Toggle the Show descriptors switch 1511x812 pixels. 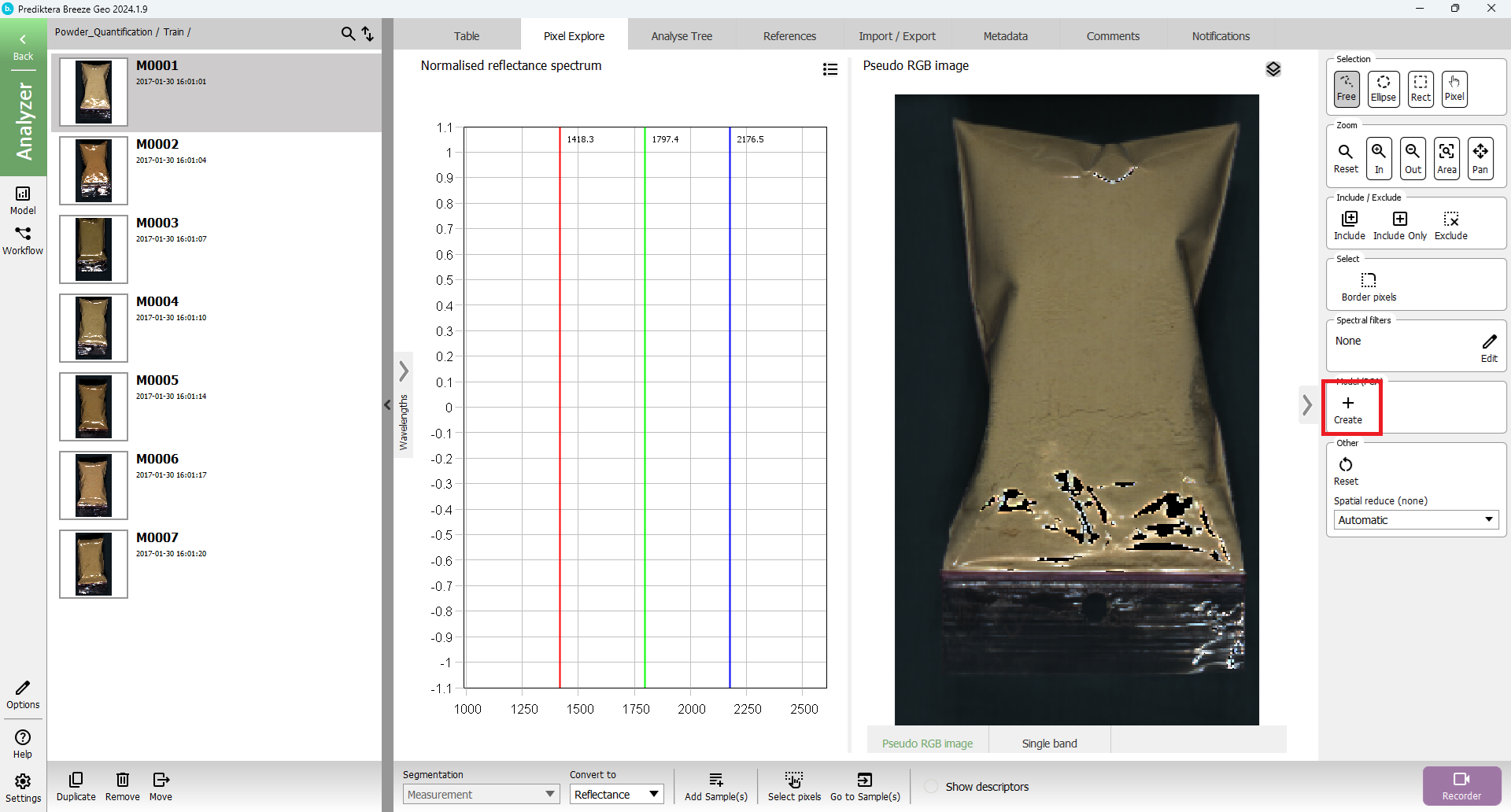(x=931, y=787)
